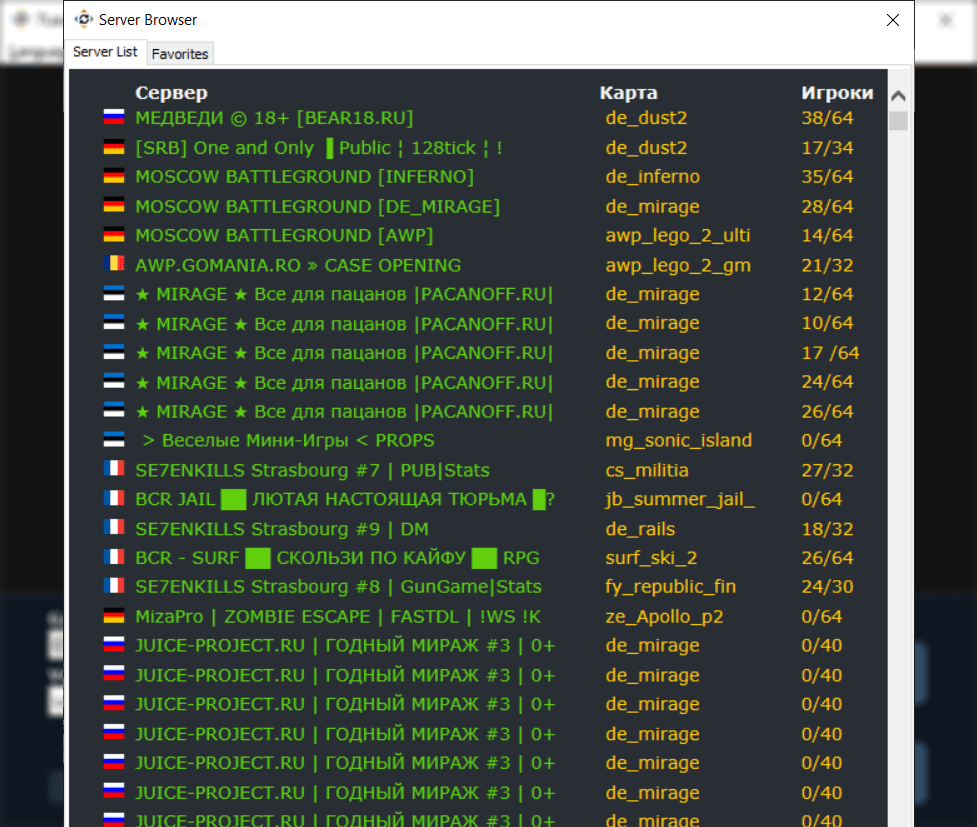Select server 'BCR JAIL ЛЮТАЯ НАСТОЯЩАЯ ТЮРЬМА'

pyautogui.click(x=345, y=499)
